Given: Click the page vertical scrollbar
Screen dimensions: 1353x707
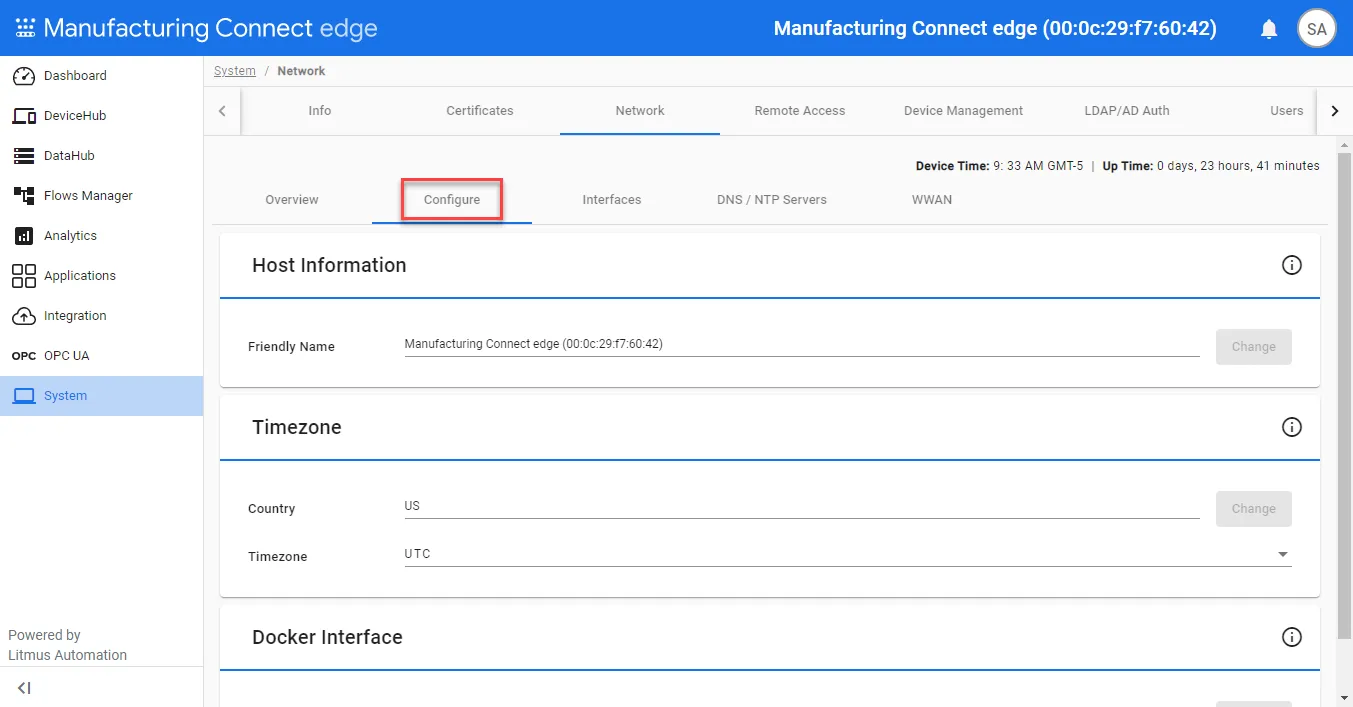Looking at the screenshot, I should coord(1344,397).
